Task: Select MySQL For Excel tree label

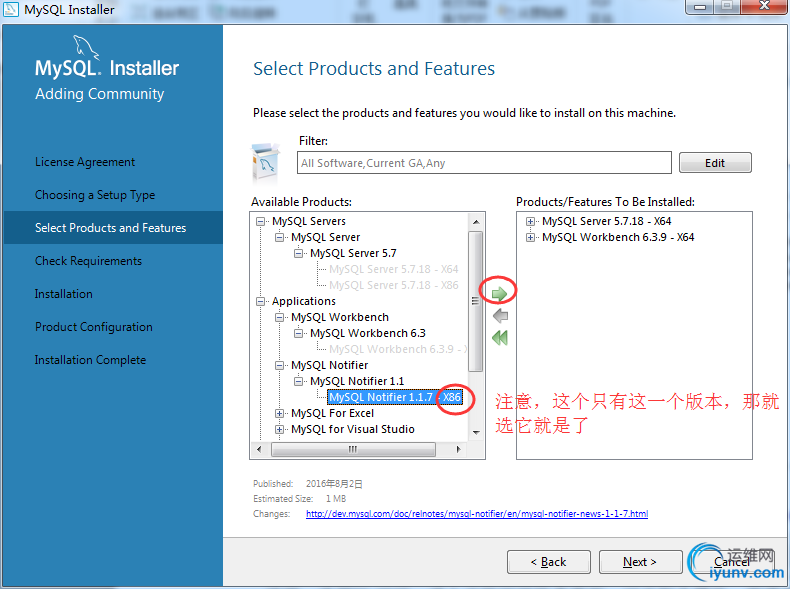Action: coord(333,413)
